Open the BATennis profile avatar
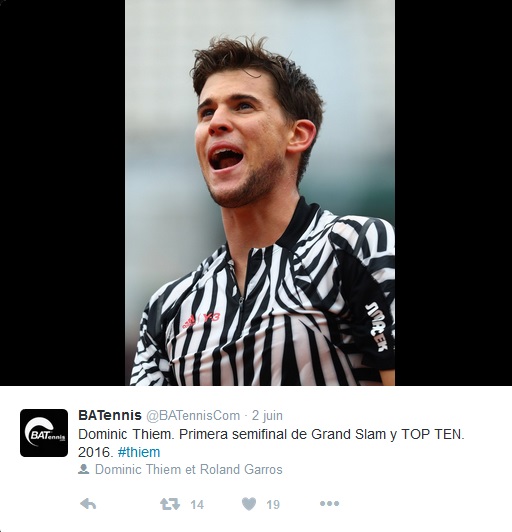 44,433
